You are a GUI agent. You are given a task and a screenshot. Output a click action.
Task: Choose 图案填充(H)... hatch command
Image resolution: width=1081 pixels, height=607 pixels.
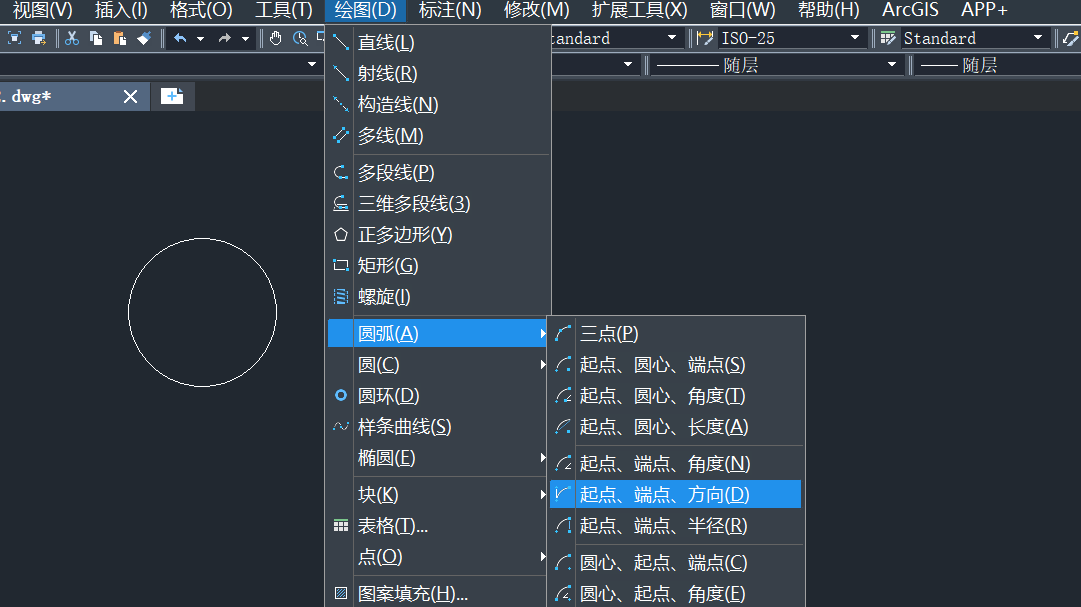[x=438, y=593]
